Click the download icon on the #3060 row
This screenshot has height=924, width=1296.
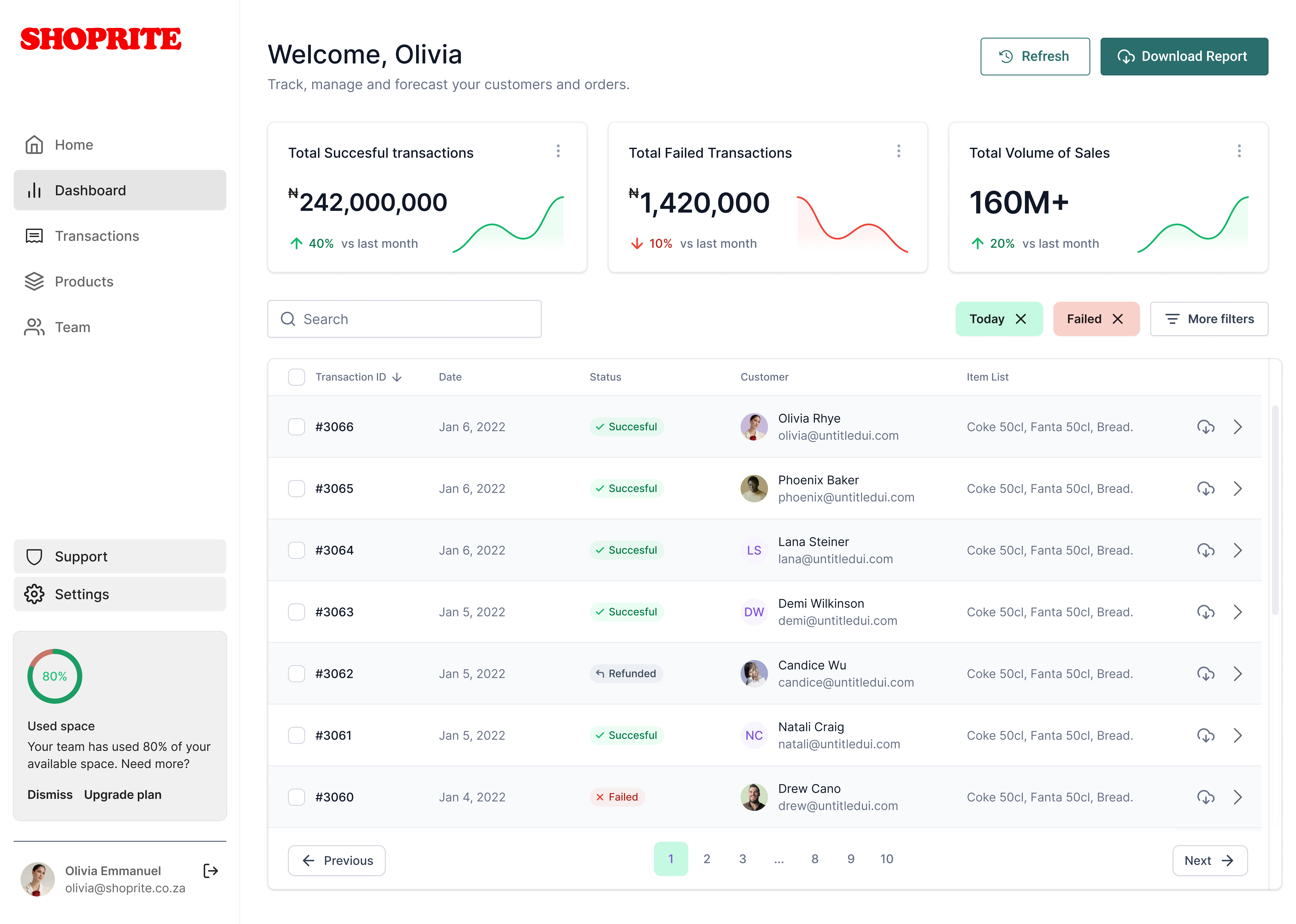pyautogui.click(x=1206, y=797)
